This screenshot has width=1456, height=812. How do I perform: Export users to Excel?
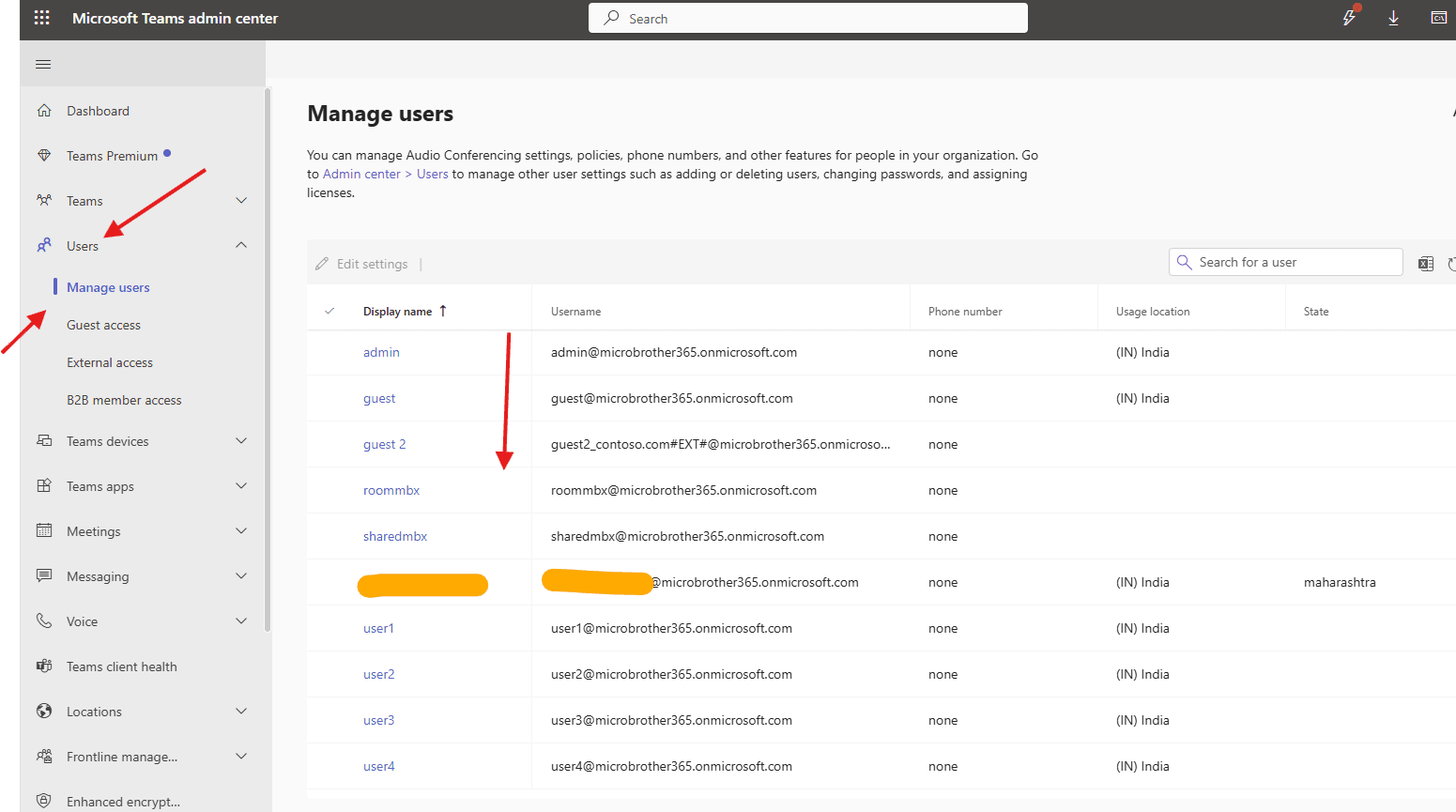click(1425, 264)
